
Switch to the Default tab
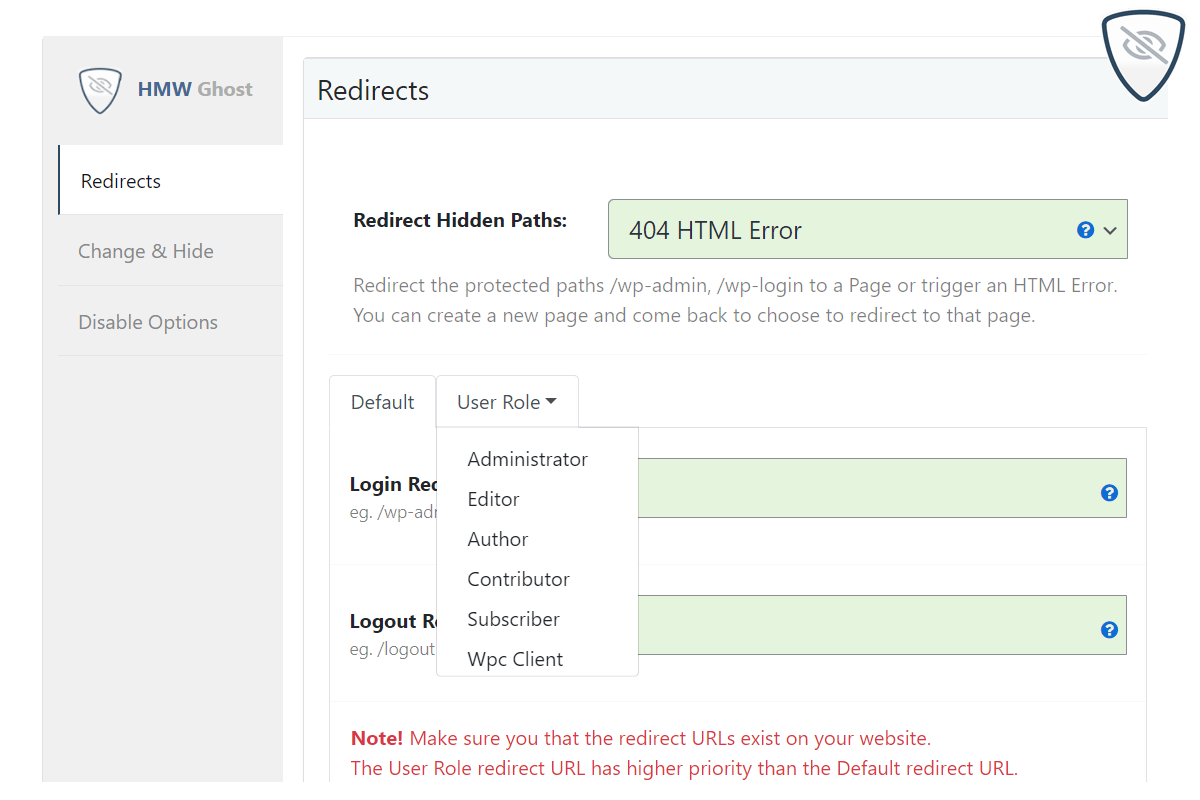pyautogui.click(x=382, y=402)
